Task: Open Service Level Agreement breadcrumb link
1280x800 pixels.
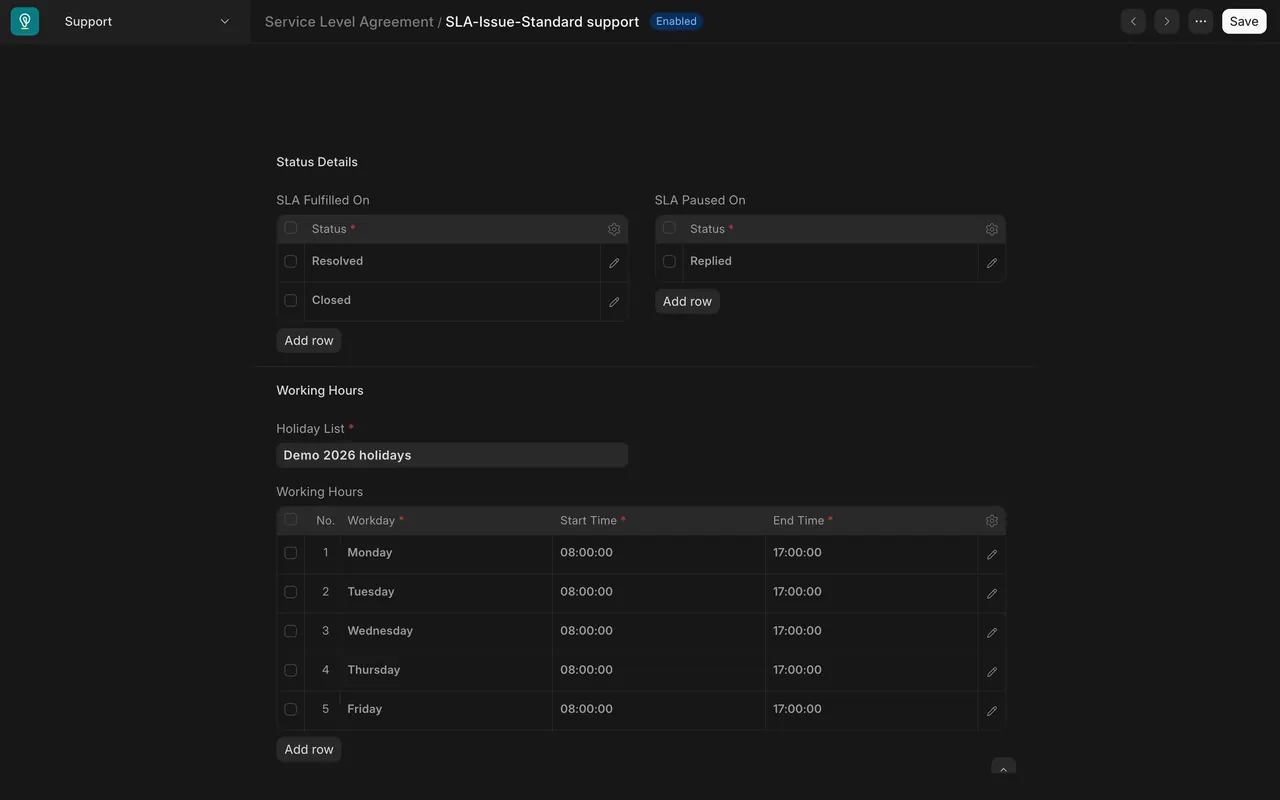Action: coord(349,21)
